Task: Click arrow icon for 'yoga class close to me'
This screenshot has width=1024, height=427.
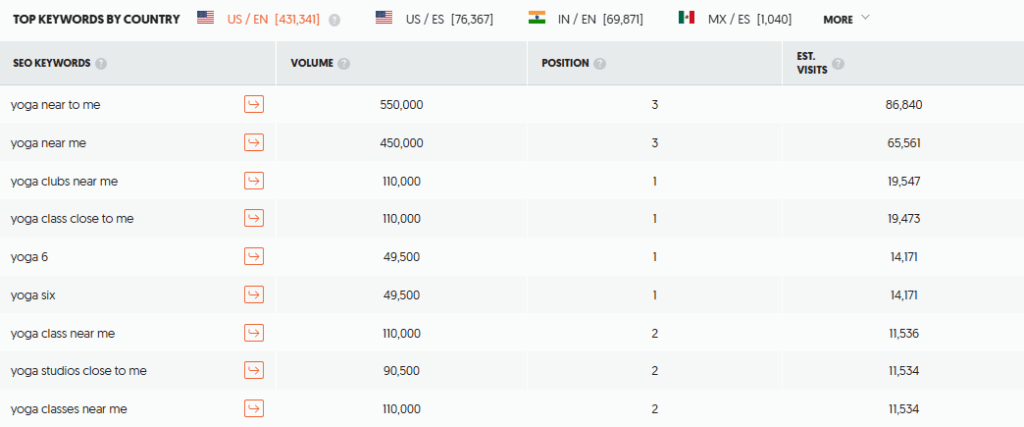Action: tap(254, 219)
